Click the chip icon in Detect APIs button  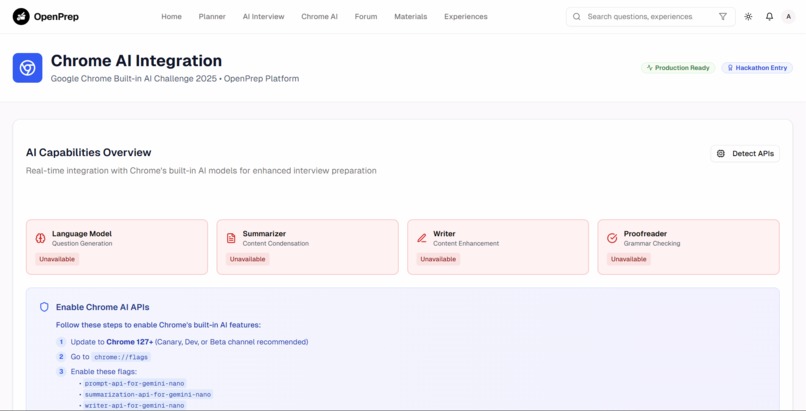(x=721, y=153)
